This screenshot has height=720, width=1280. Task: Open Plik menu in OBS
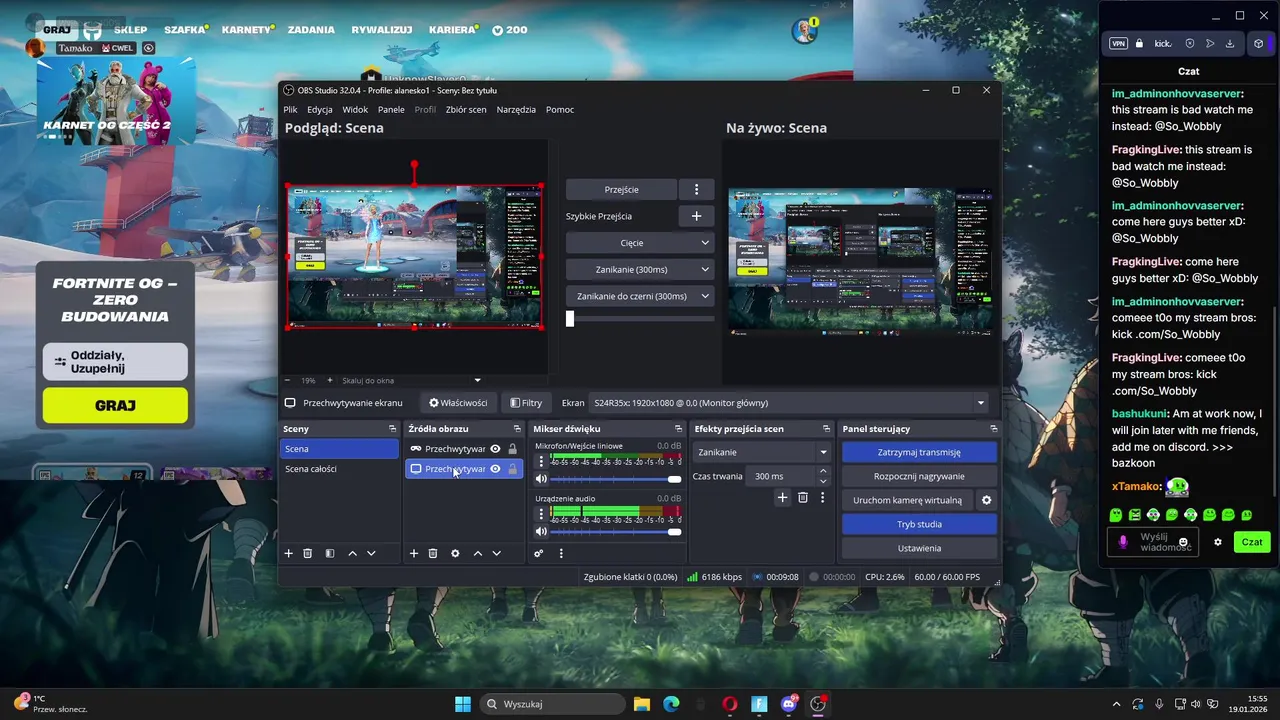[x=290, y=109]
